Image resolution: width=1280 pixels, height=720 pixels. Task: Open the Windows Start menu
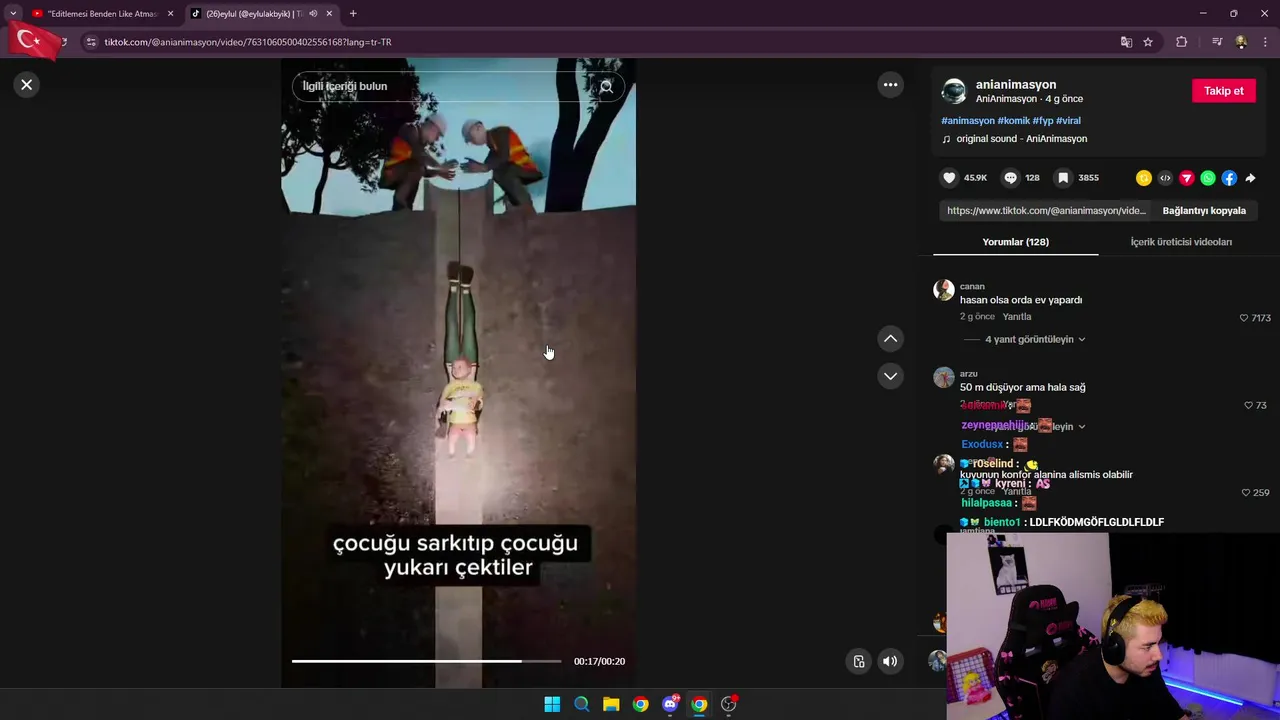(552, 704)
